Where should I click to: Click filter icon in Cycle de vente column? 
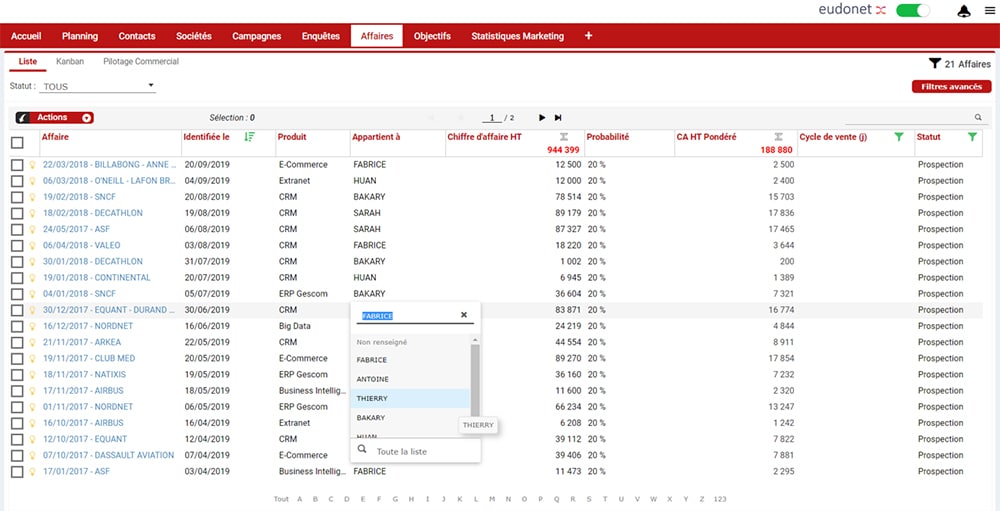click(899, 137)
